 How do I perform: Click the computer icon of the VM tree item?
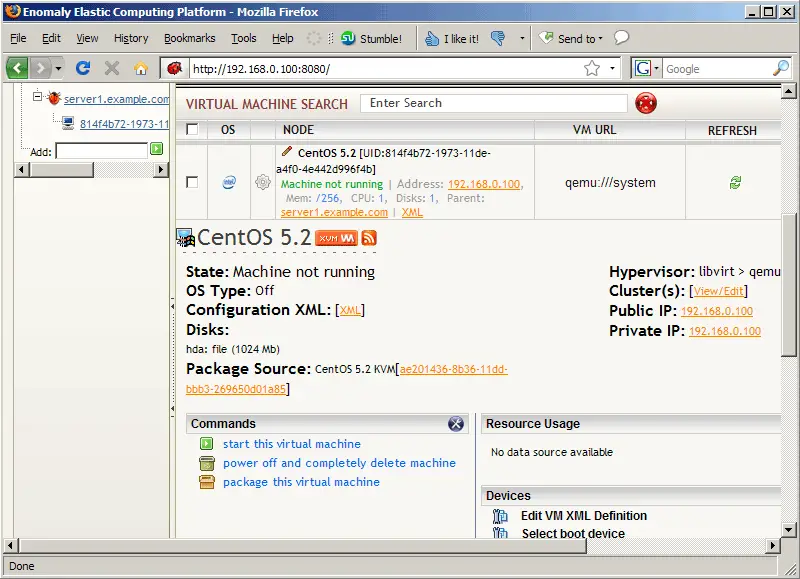point(68,123)
